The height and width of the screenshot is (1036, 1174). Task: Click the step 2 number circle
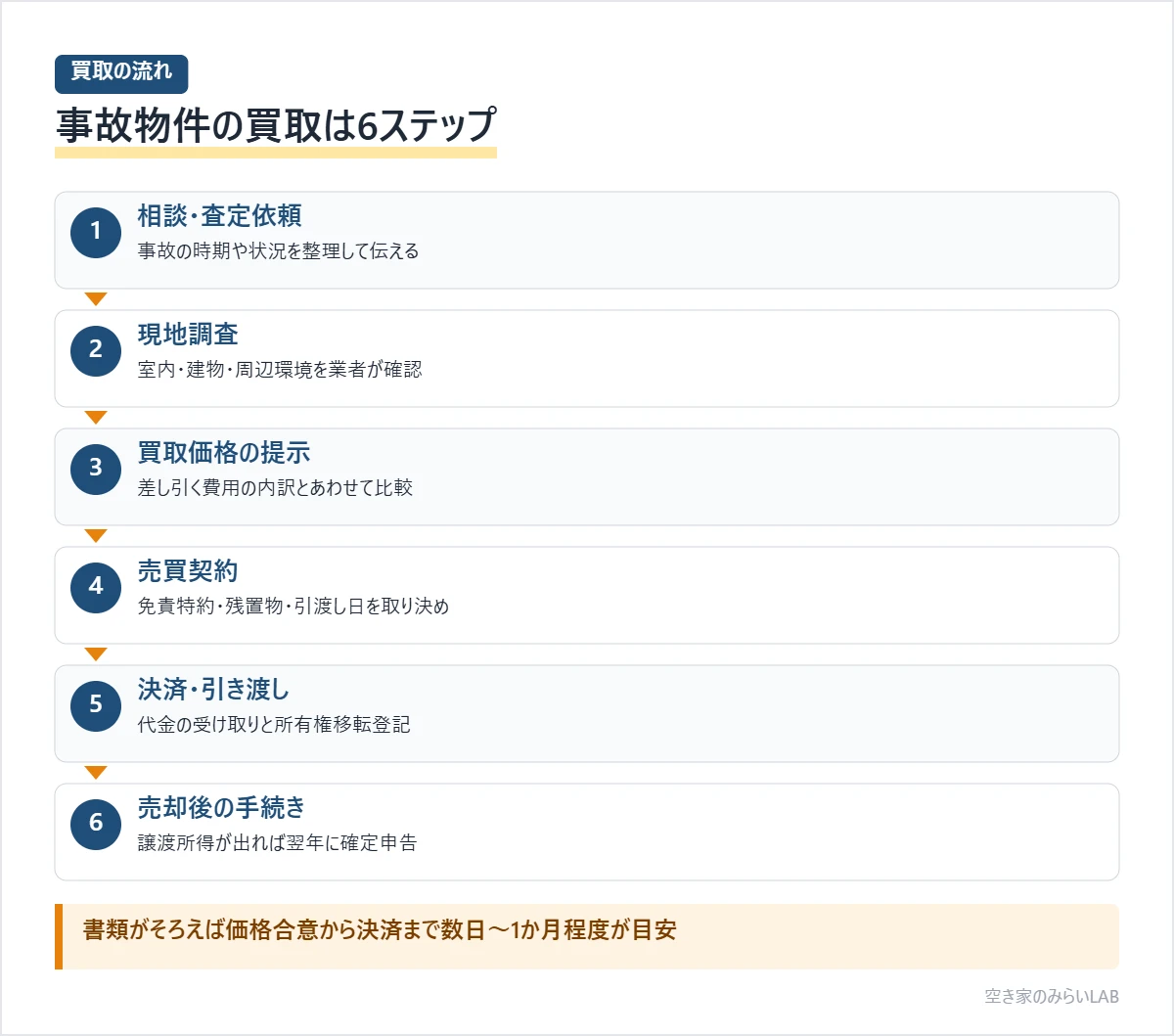click(96, 350)
